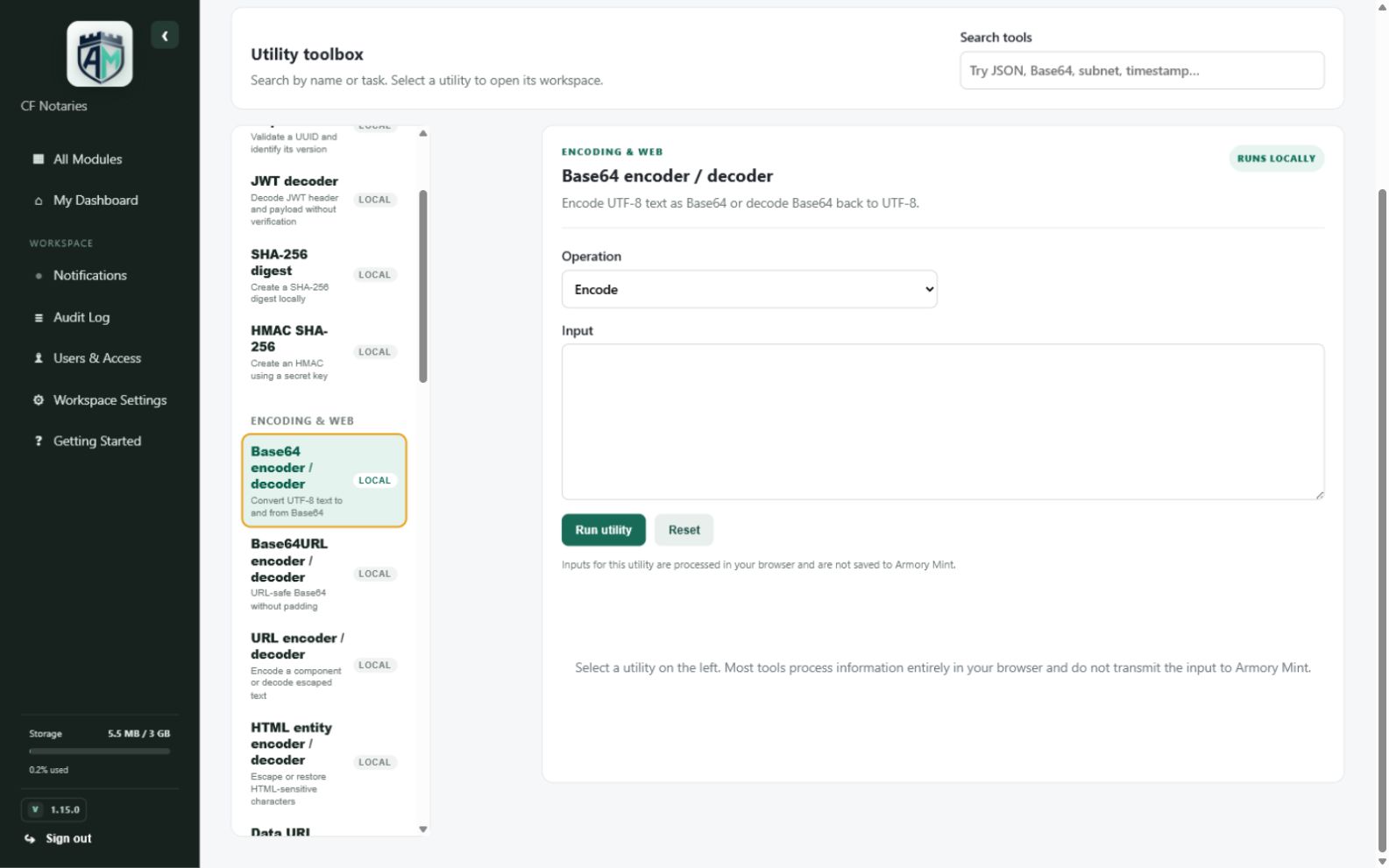
Task: Click the CF Notaries workspace name
Action: point(54,106)
